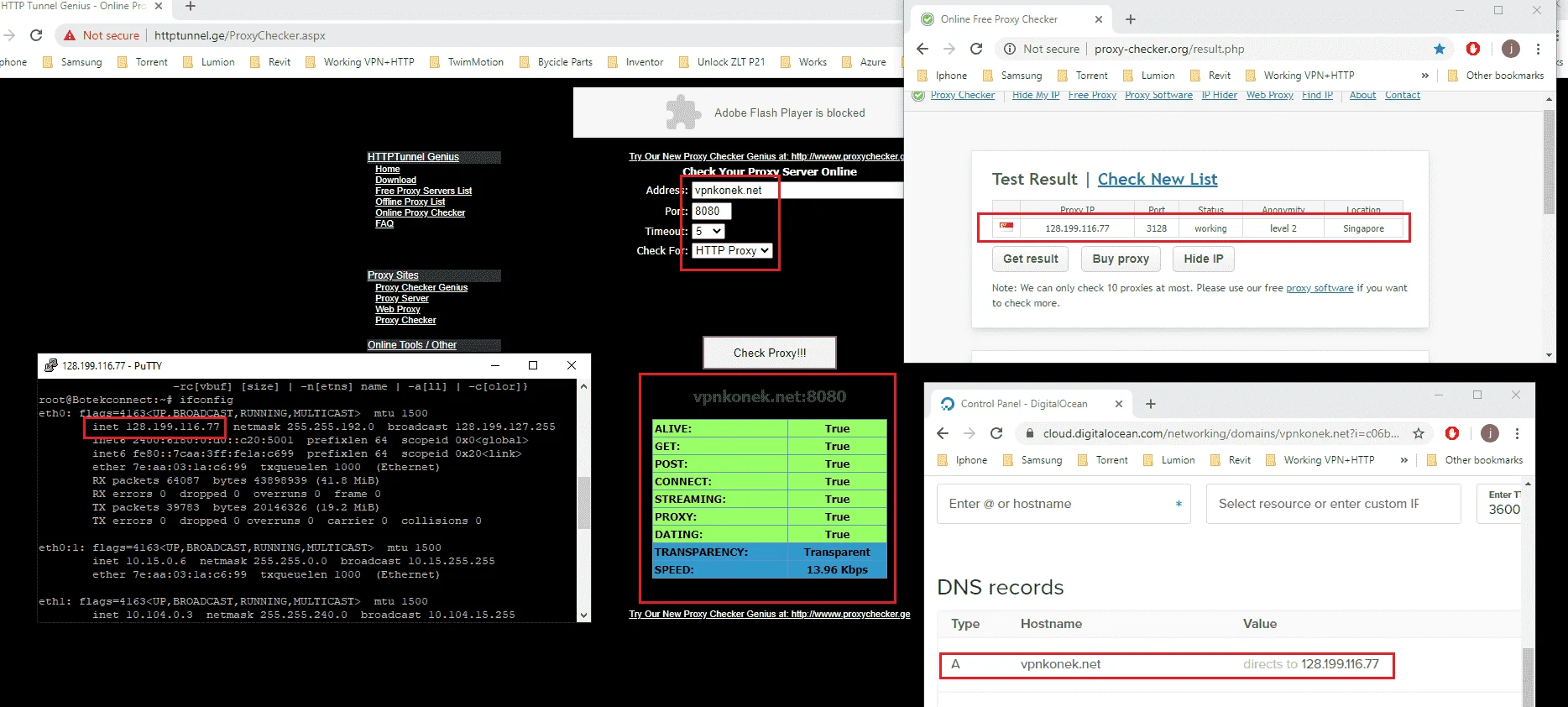Viewport: 1568px width, 707px height.
Task: Open the profile avatar in DigitalOcean window
Action: tap(1490, 433)
